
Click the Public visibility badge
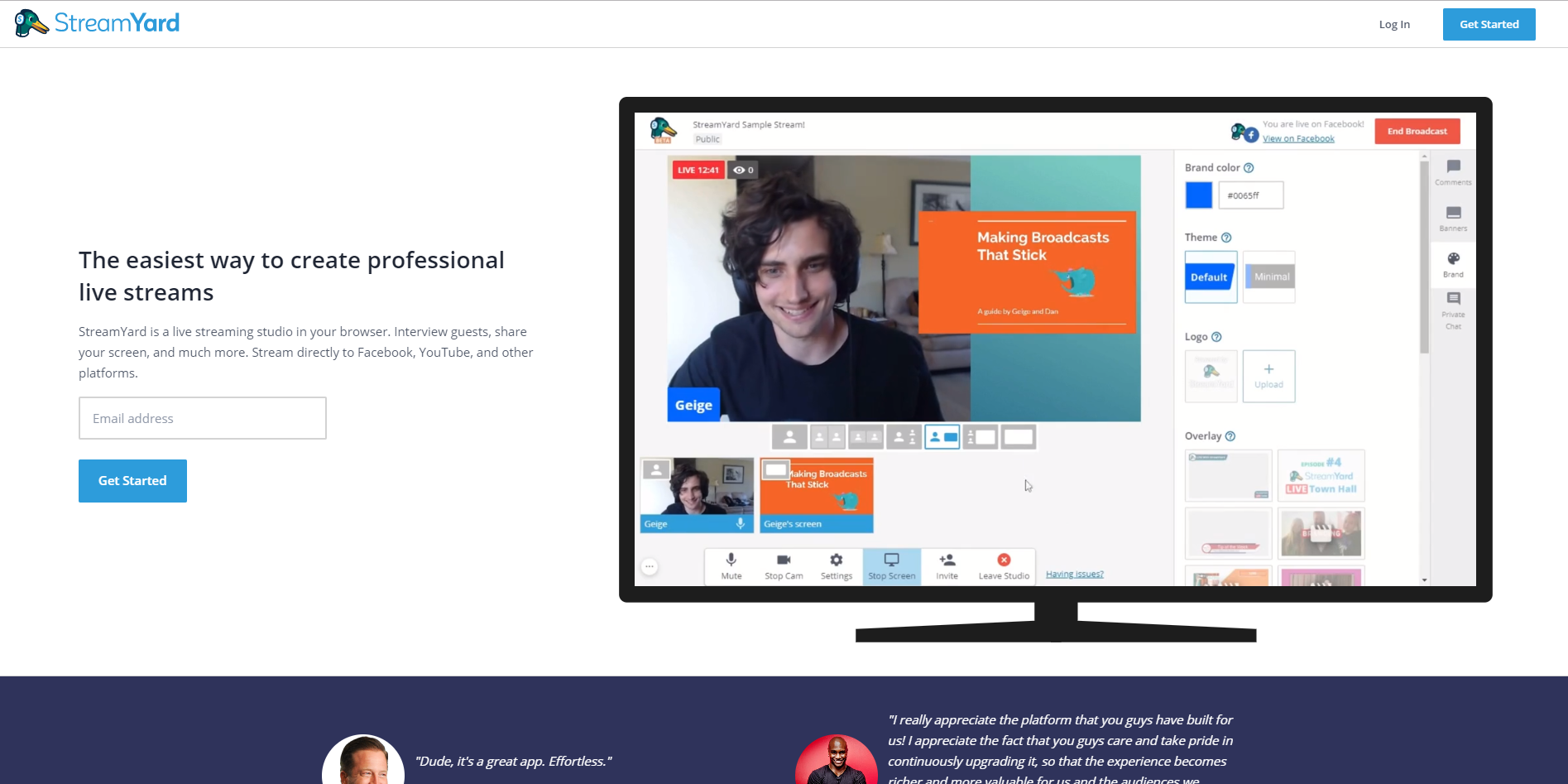coord(707,139)
